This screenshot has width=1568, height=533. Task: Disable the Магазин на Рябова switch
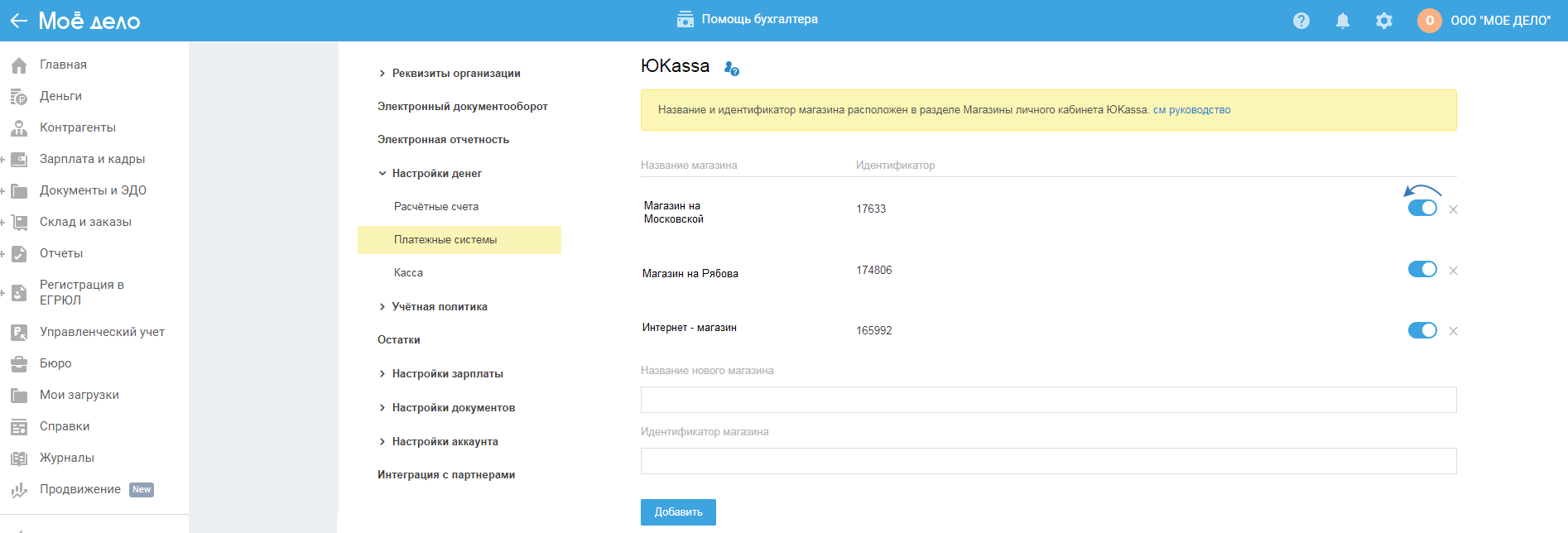1421,270
